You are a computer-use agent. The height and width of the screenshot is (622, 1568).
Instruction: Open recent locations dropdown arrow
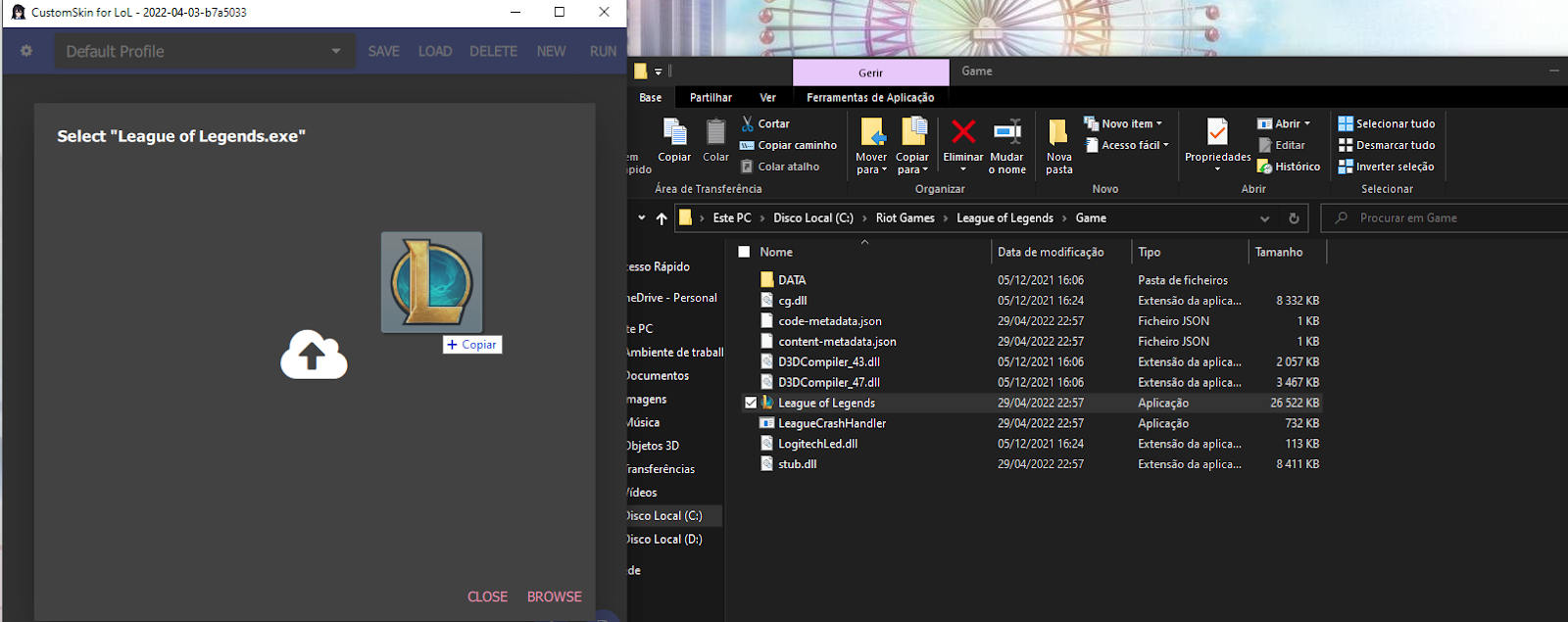coord(642,218)
